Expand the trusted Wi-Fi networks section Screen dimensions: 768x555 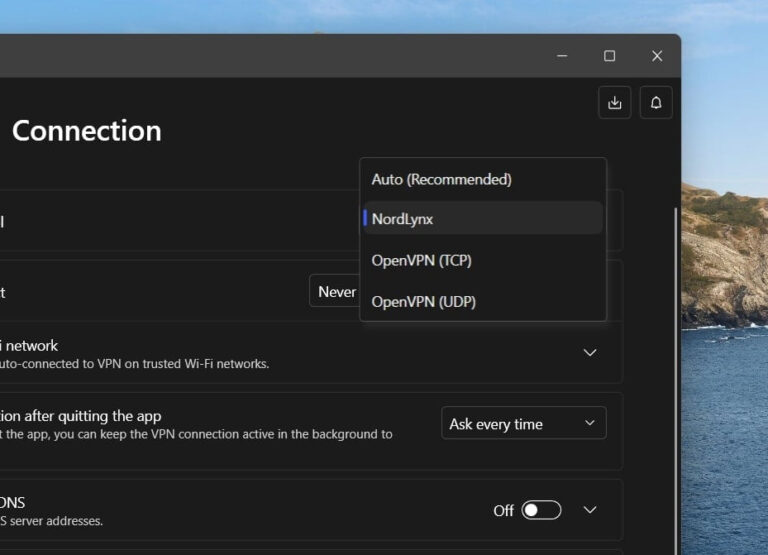590,353
